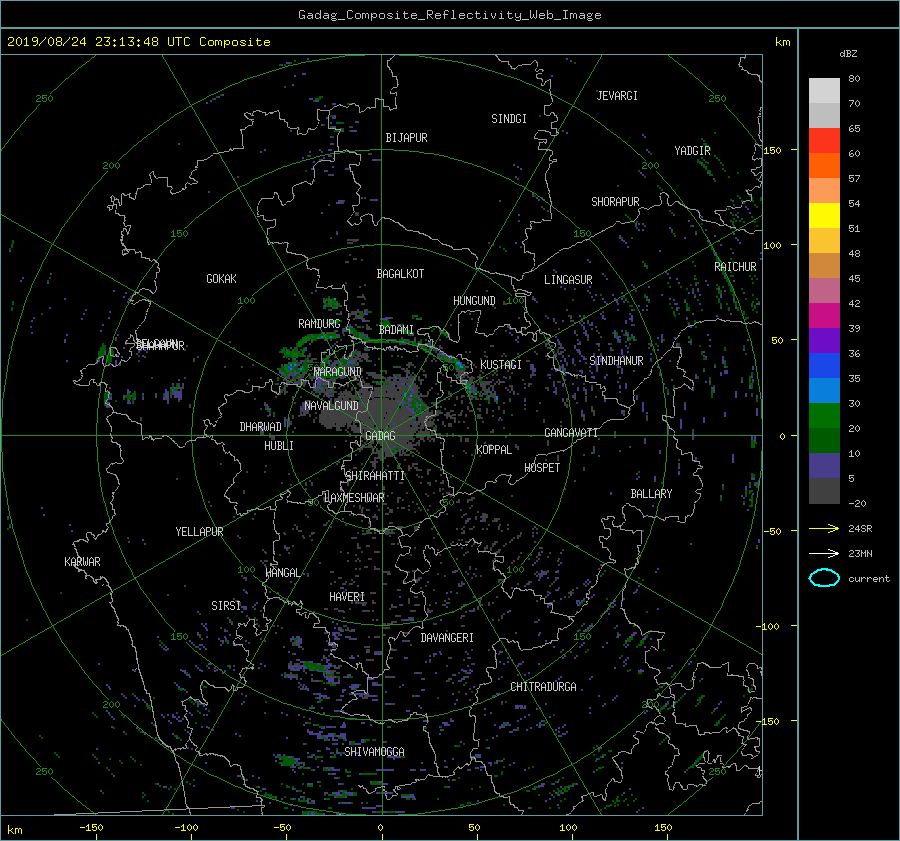Click the KUSTAGI city label
Image resolution: width=900 pixels, height=841 pixels.
pos(501,365)
